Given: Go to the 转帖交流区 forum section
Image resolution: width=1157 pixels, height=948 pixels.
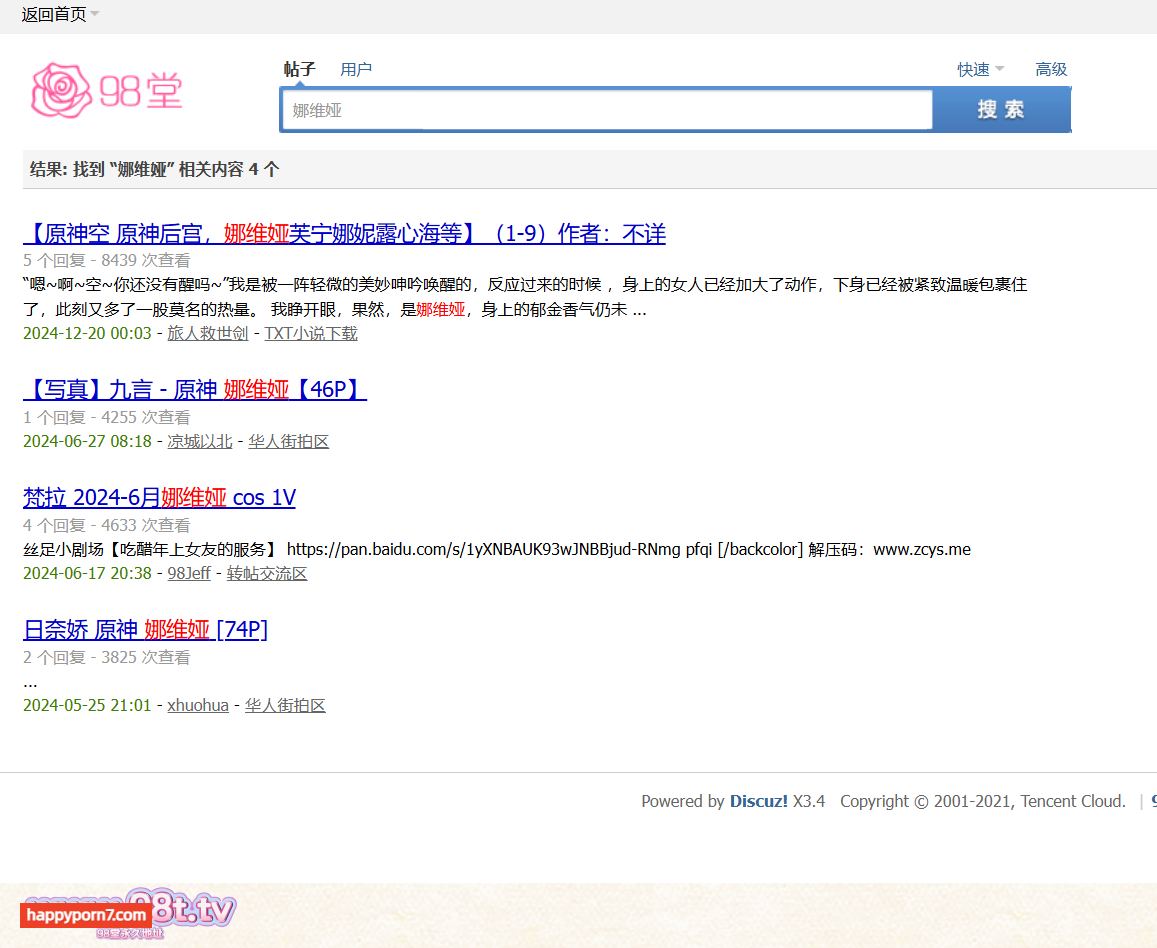Looking at the screenshot, I should click(267, 573).
